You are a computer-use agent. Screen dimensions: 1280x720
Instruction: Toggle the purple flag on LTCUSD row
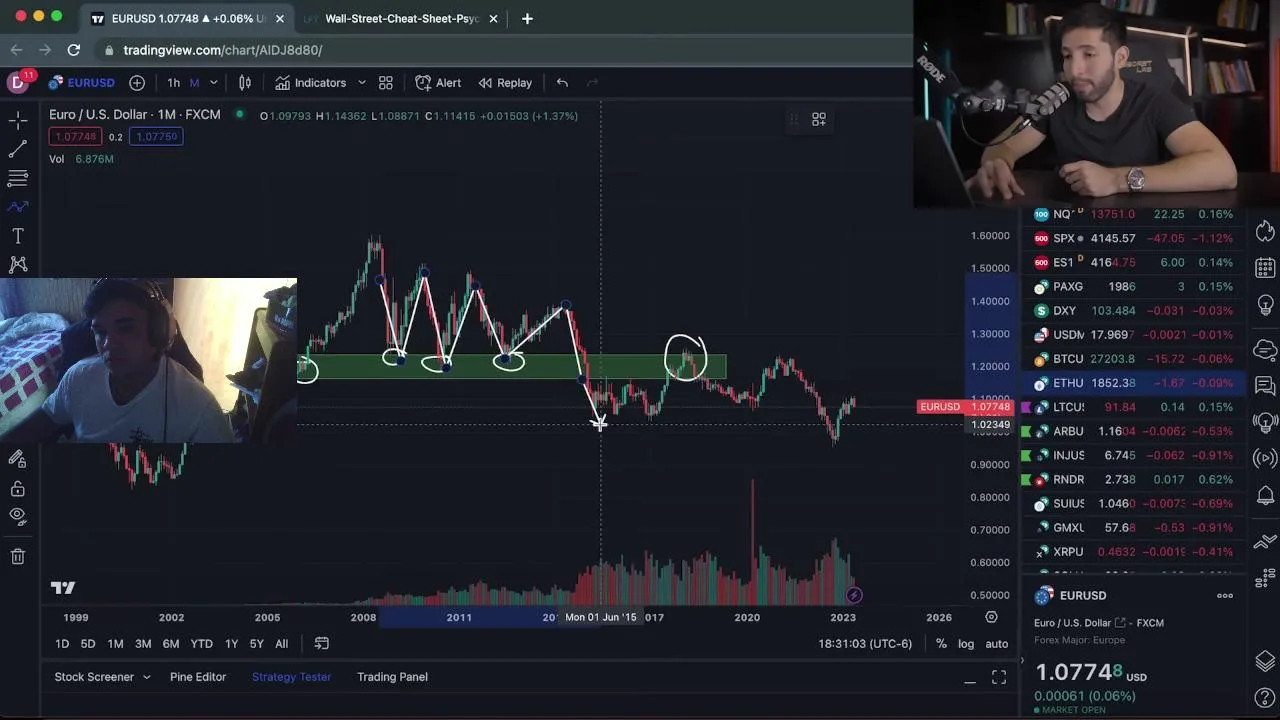pos(1027,407)
